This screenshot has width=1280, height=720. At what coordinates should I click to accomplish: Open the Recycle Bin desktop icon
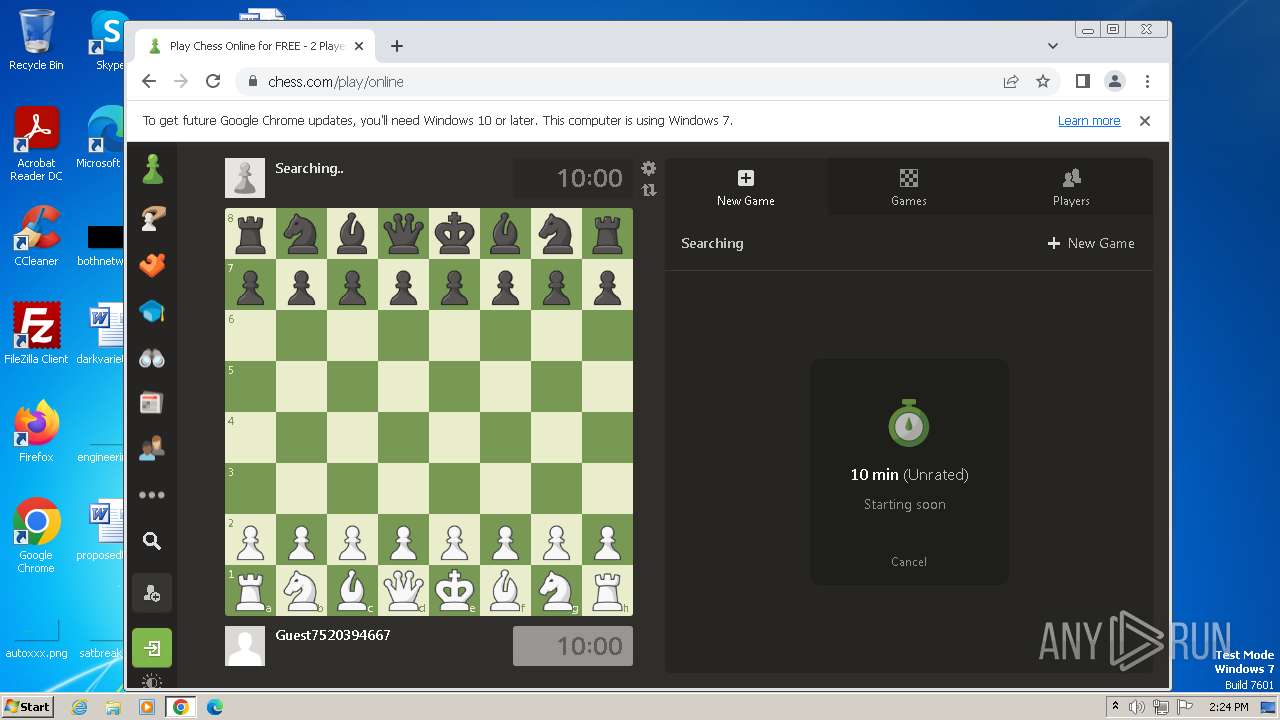pos(36,39)
